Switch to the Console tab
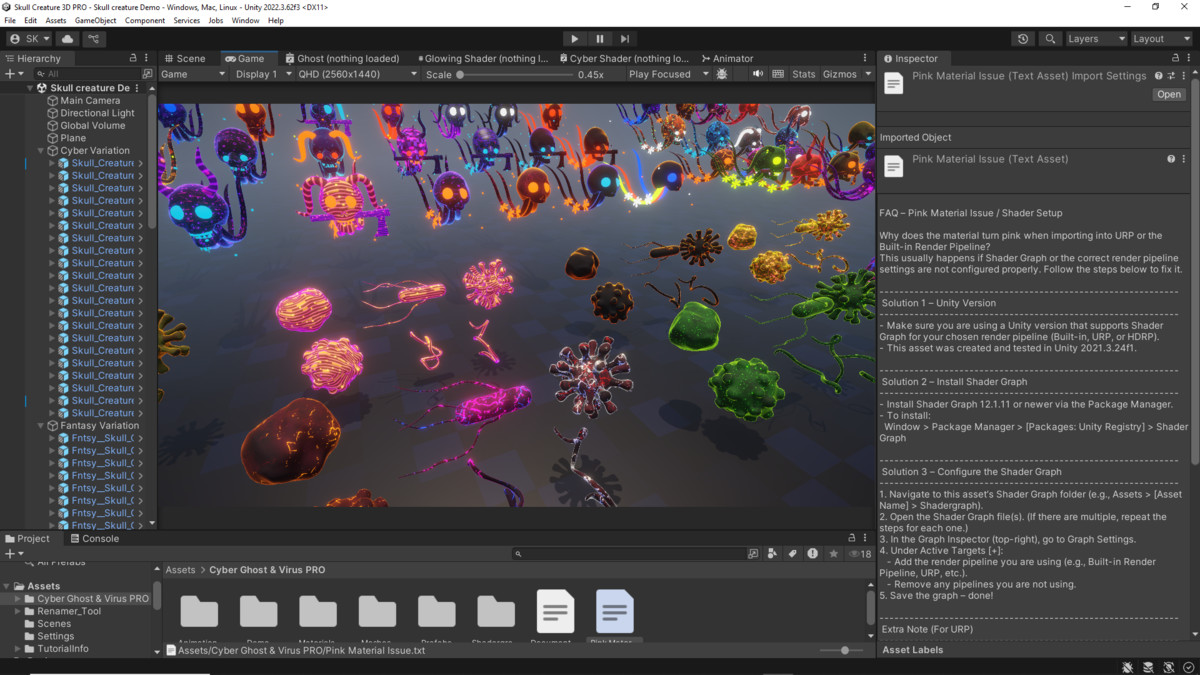1200x675 pixels. [x=94, y=538]
